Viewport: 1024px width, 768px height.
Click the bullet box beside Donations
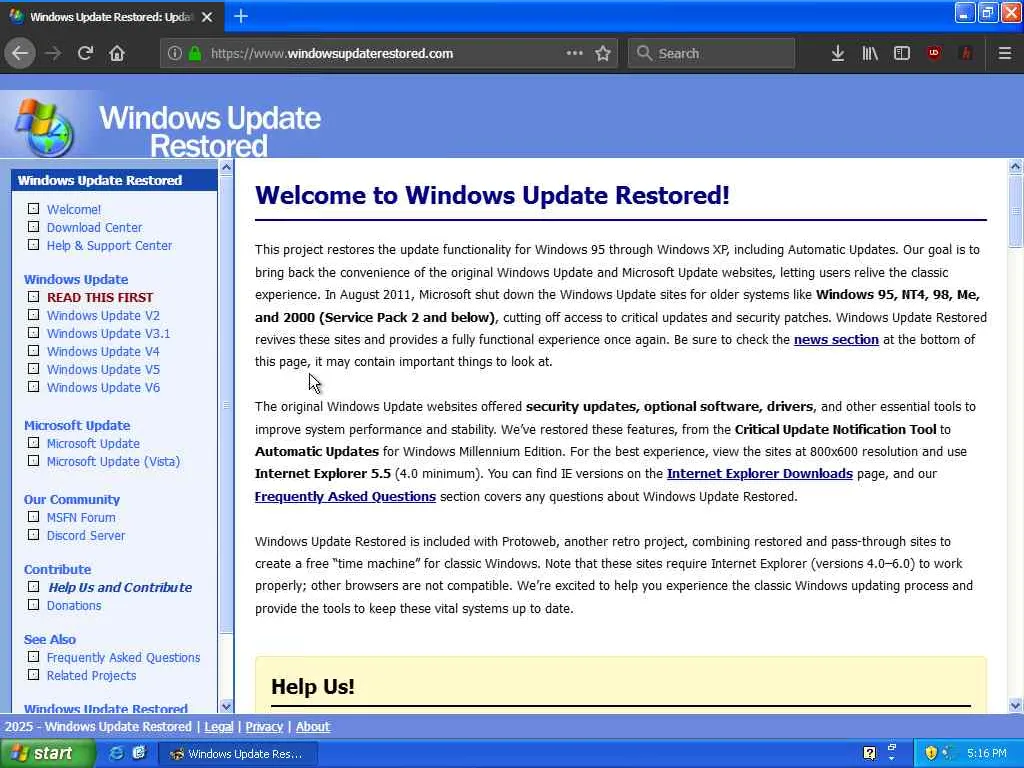[33, 605]
